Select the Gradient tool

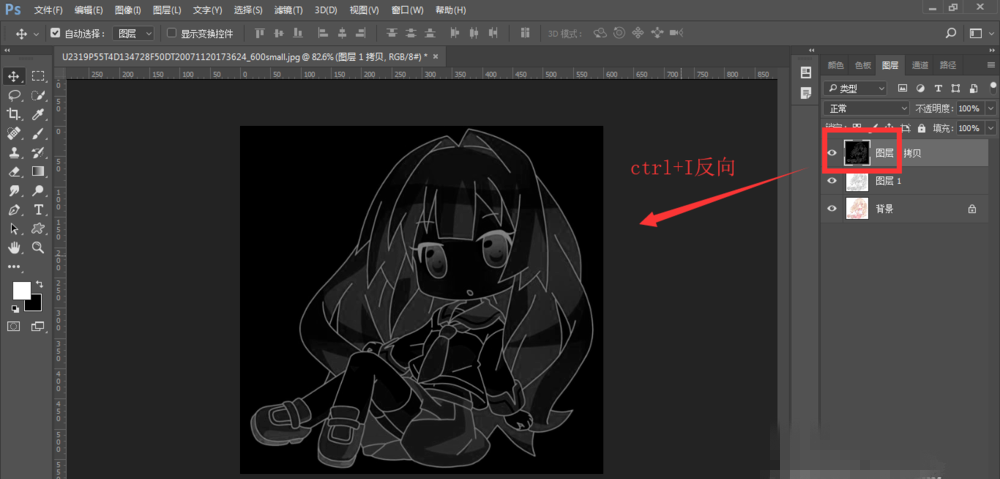click(38, 171)
